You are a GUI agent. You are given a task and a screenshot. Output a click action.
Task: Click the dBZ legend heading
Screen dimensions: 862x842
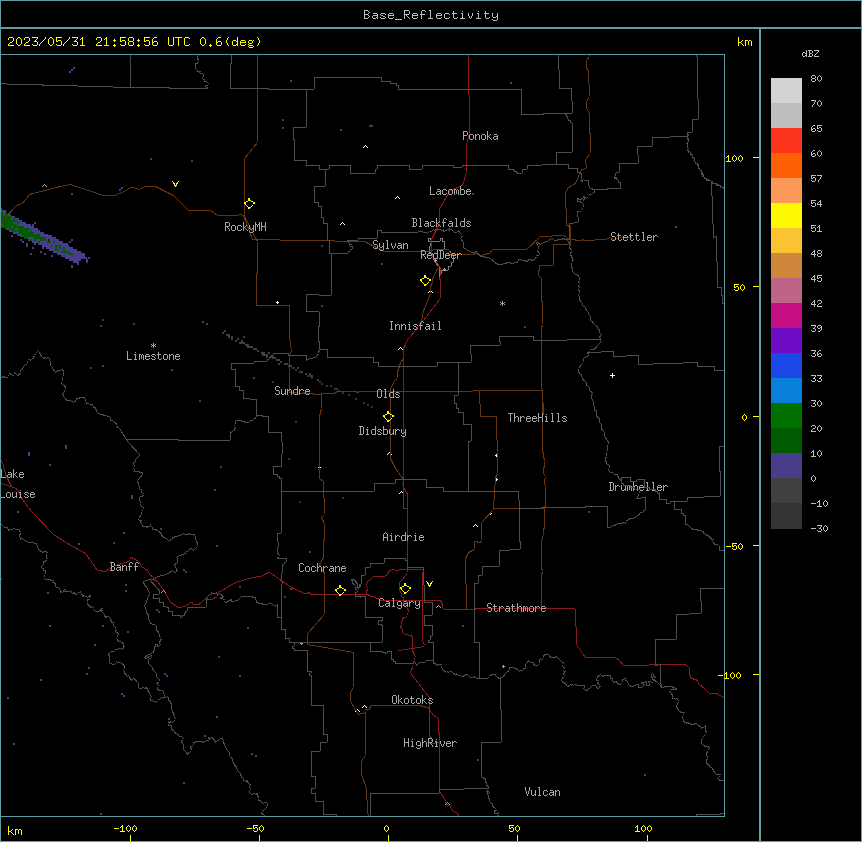[810, 53]
